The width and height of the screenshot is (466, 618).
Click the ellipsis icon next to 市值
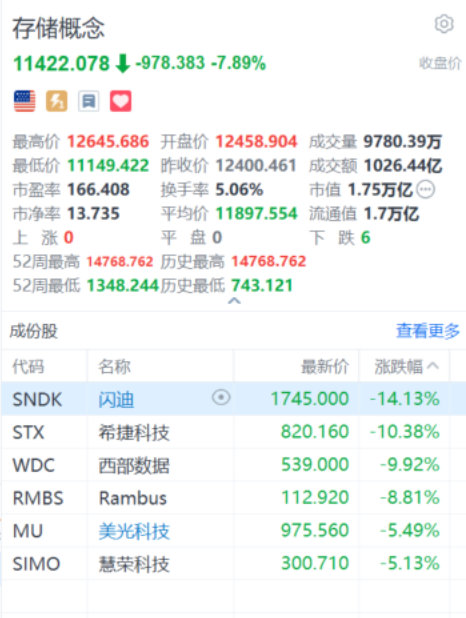[426, 190]
